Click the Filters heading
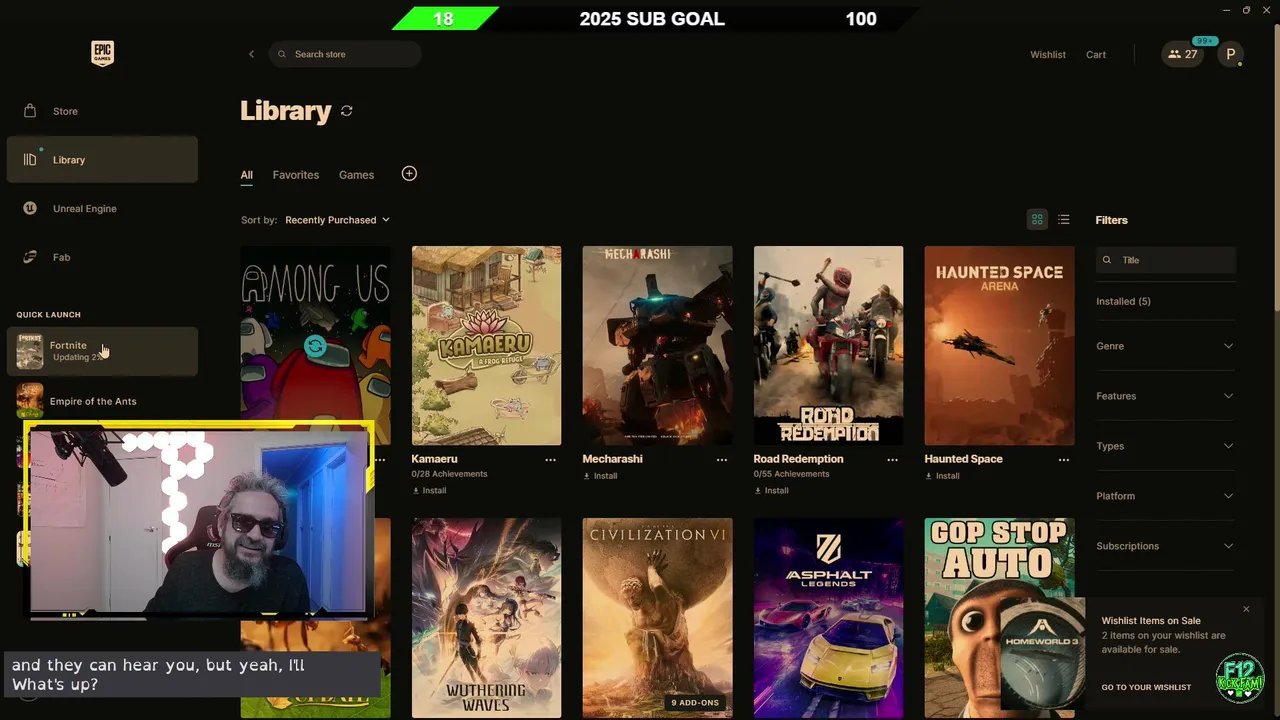Image resolution: width=1280 pixels, height=720 pixels. point(1111,220)
